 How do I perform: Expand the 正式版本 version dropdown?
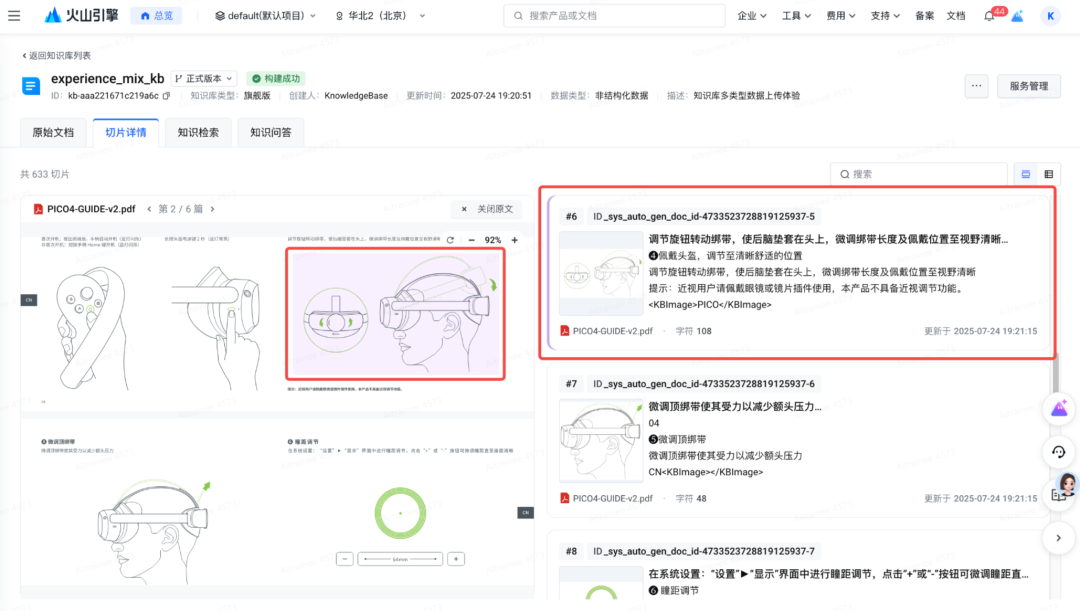(x=203, y=79)
